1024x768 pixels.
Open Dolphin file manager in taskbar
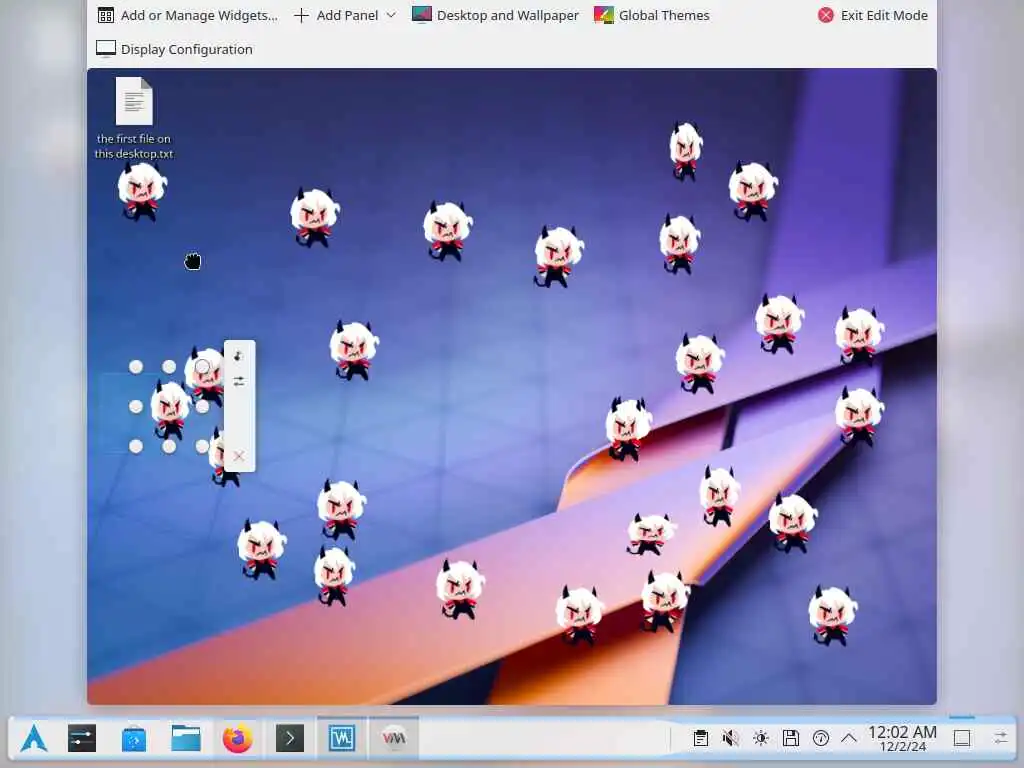click(186, 739)
